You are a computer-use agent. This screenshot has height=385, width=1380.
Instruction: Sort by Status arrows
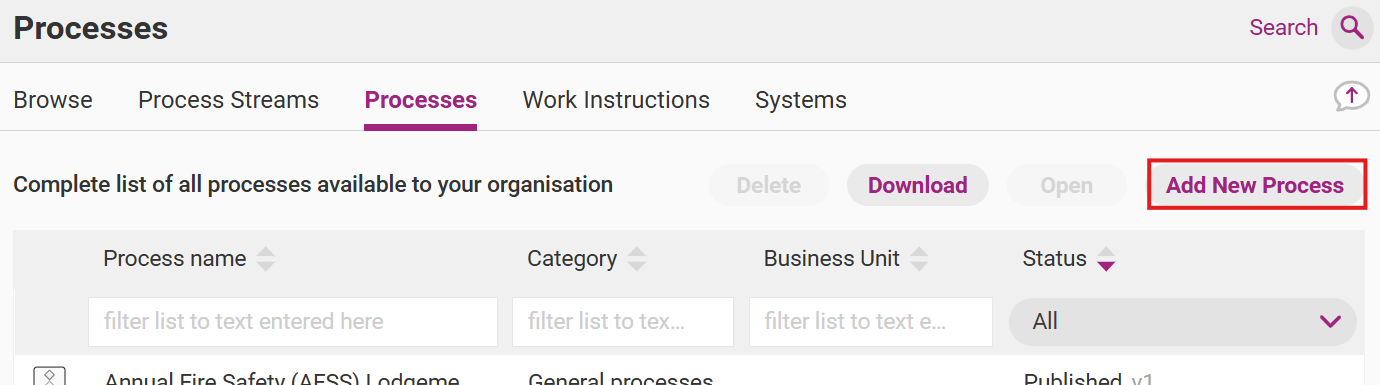[1105, 259]
